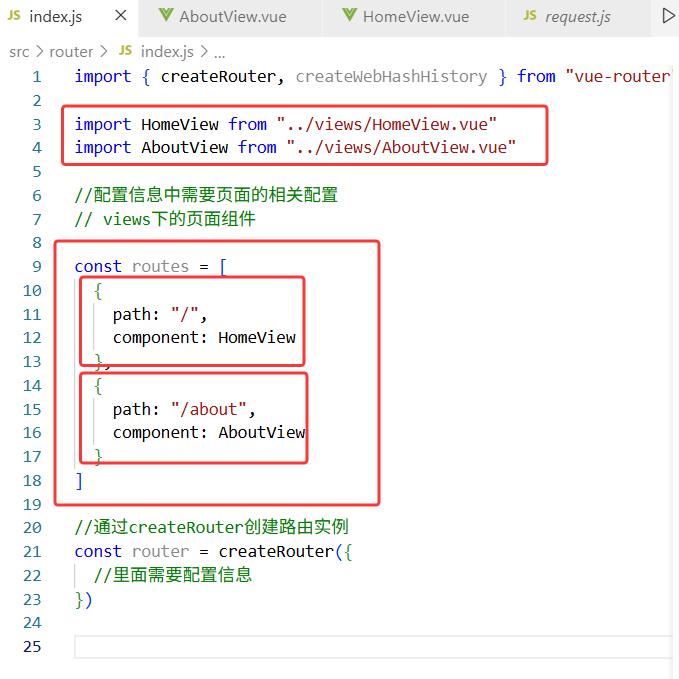Click line number 25 in gutter
Image resolution: width=679 pixels, height=679 pixels.
tap(32, 647)
